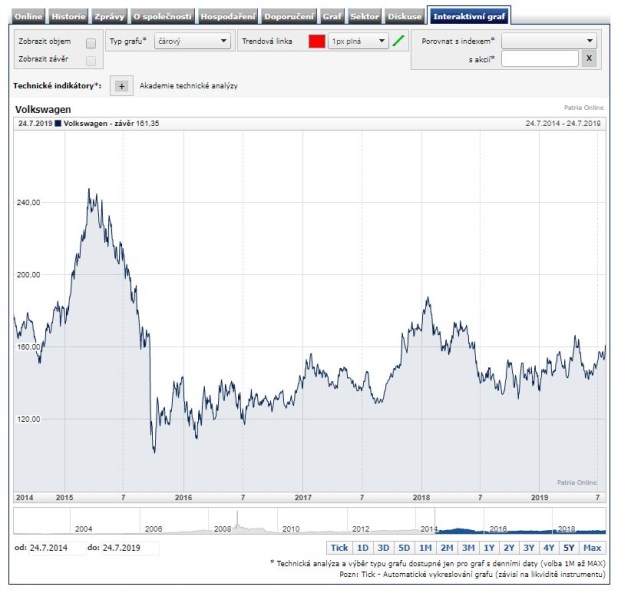Click the green trend line draw icon
Screen dimensions: 631x600
click(400, 41)
